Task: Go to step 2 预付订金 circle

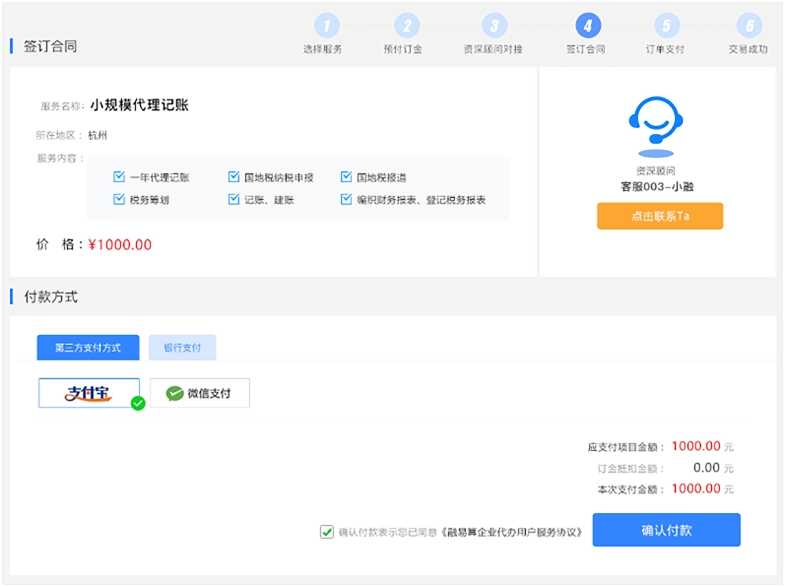Action: coord(407,26)
